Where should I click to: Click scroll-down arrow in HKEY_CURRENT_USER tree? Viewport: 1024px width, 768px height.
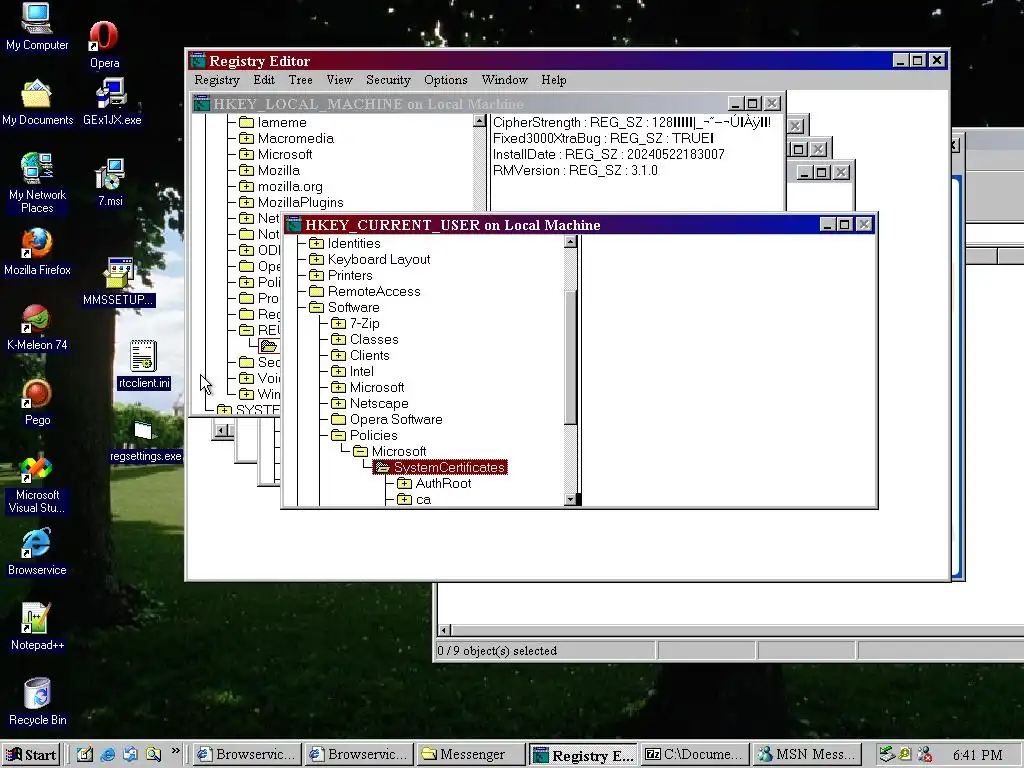click(570, 500)
